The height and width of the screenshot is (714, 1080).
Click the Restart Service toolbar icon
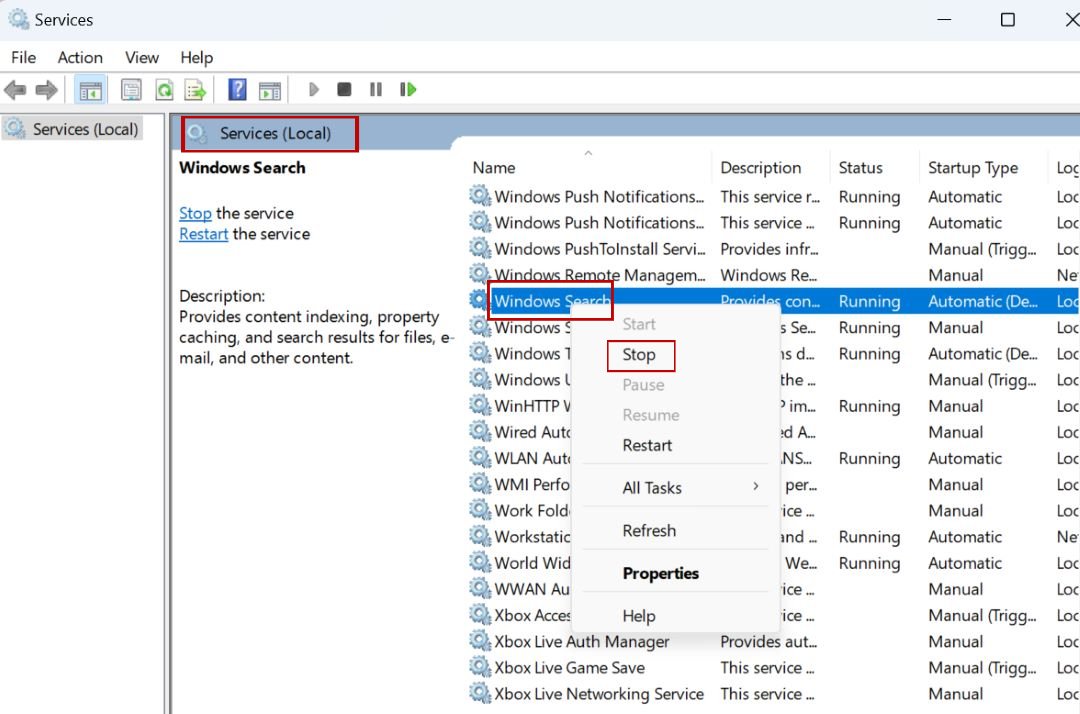[408, 89]
